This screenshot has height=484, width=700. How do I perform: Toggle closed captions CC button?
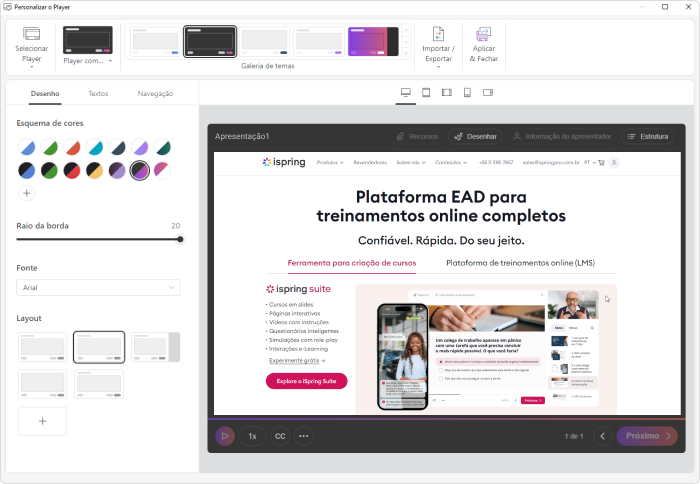(280, 436)
